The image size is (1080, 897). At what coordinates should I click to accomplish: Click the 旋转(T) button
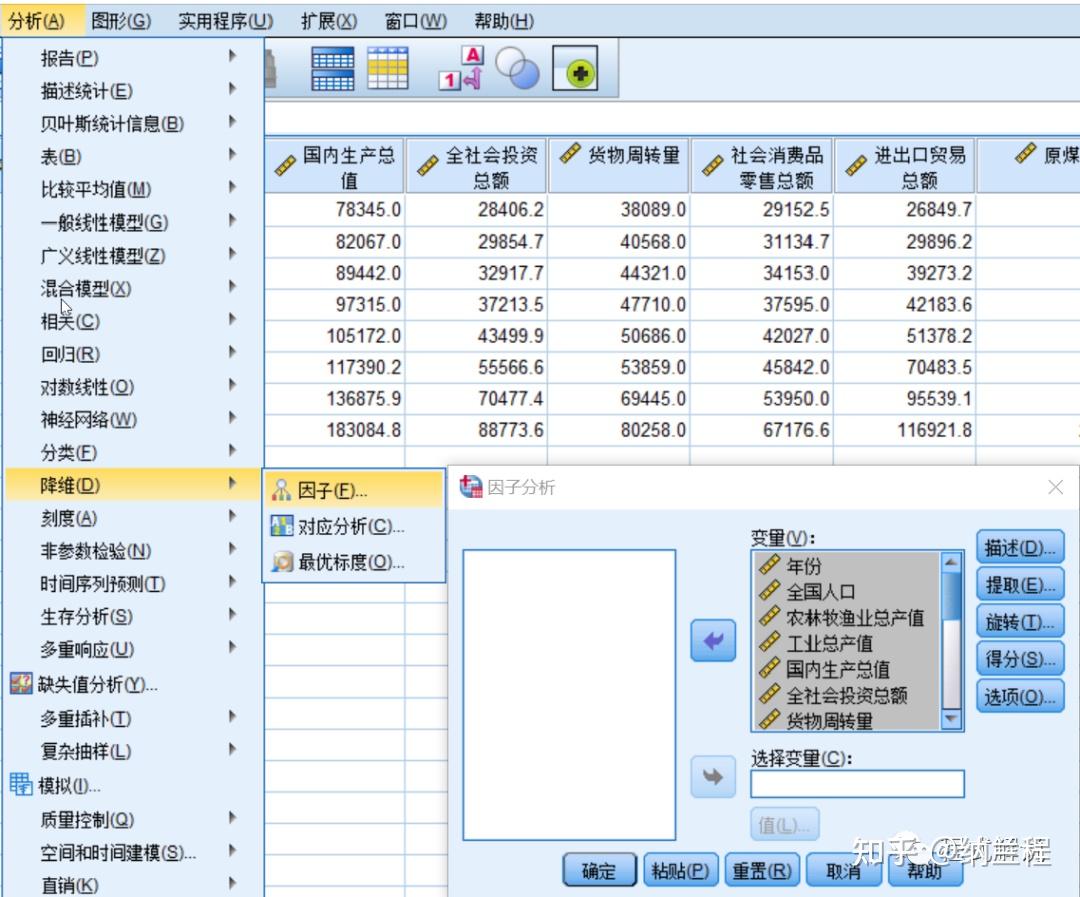pos(1020,622)
